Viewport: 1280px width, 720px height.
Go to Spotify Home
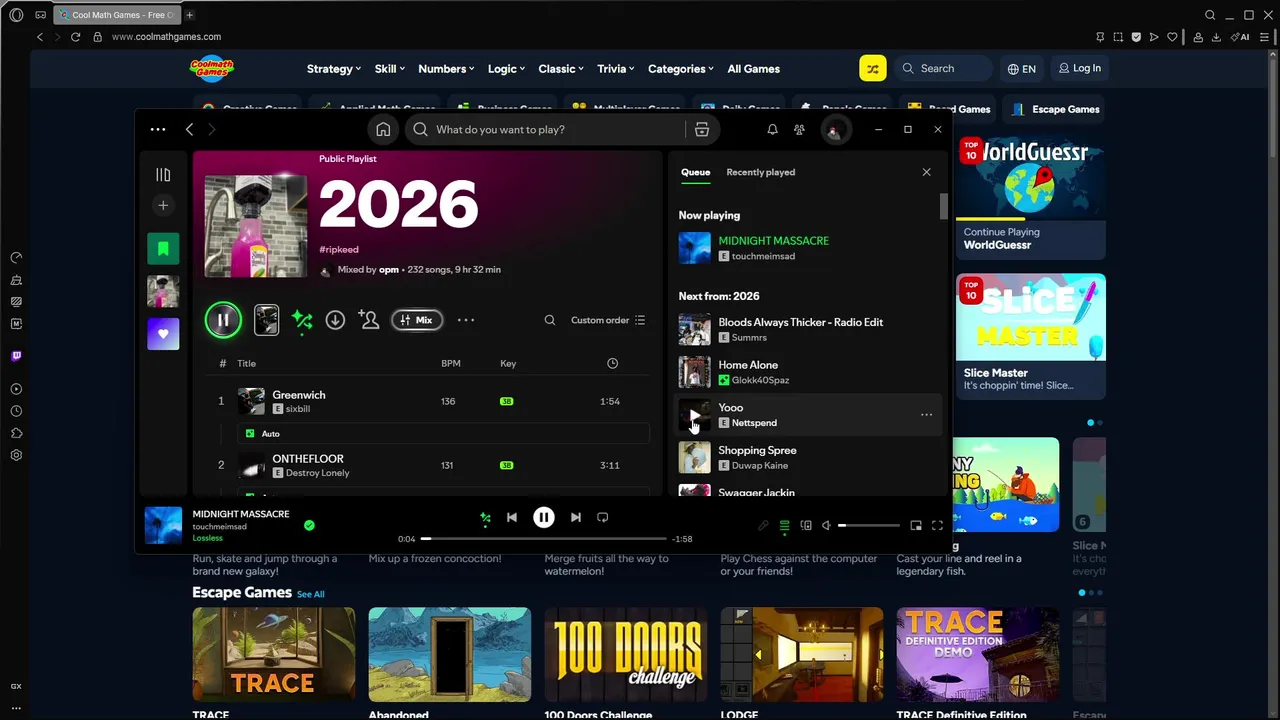coord(383,129)
